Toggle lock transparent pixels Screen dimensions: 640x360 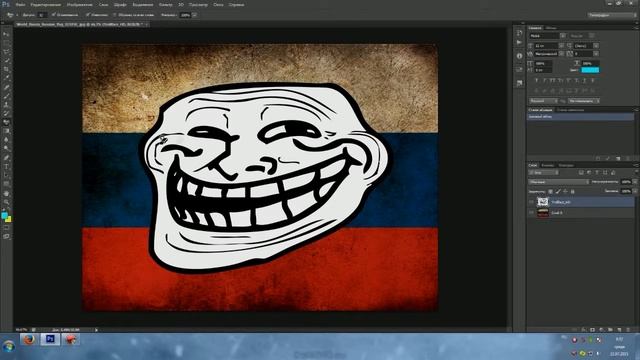point(551,191)
